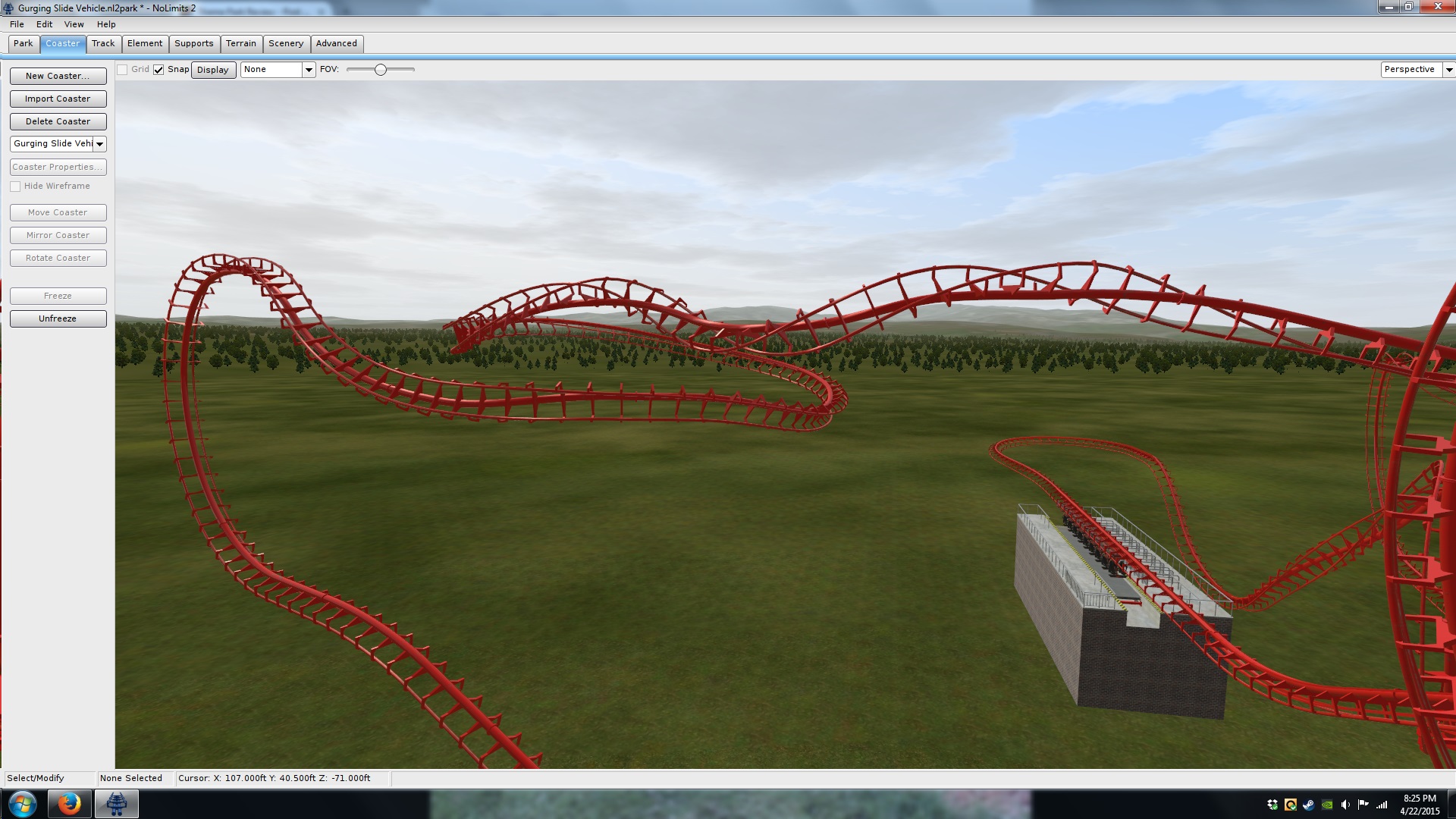Launch Firefox from the taskbar
This screenshot has height=819, width=1456.
pyautogui.click(x=69, y=803)
